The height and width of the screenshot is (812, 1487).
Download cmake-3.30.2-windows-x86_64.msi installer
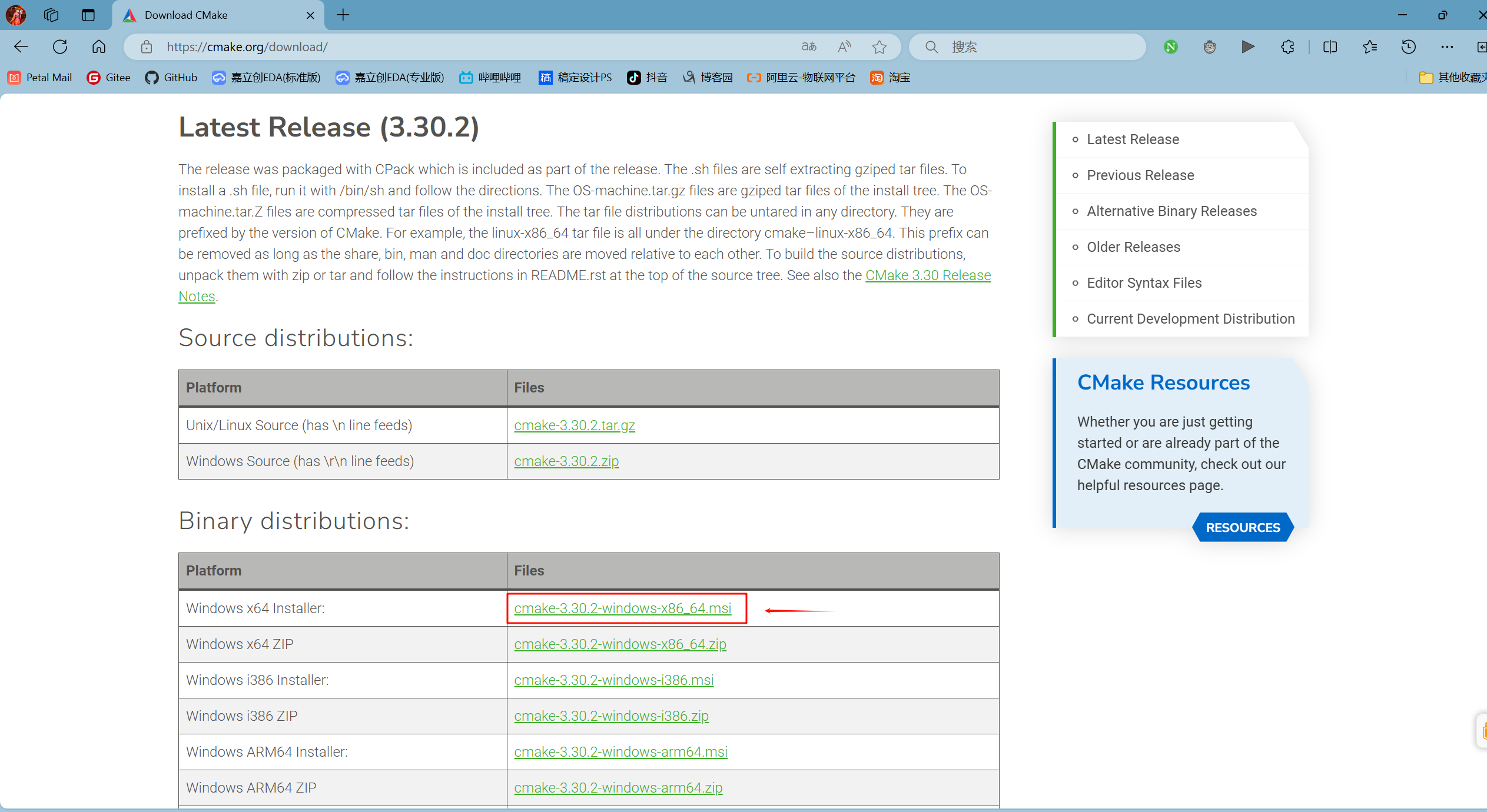tap(622, 608)
